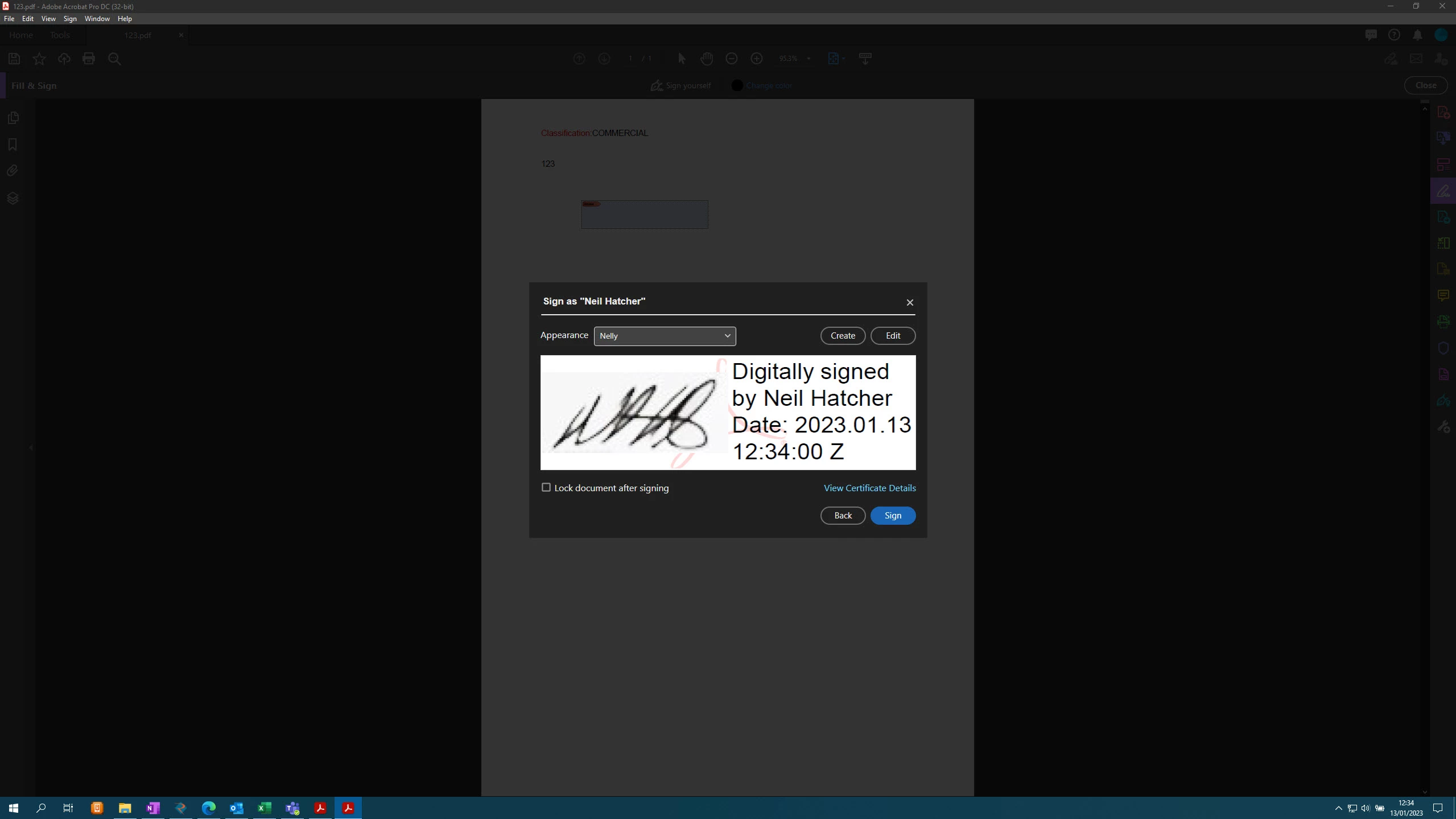Screen dimensions: 1456x819
Task: Click the black Change color swatch
Action: (737, 85)
